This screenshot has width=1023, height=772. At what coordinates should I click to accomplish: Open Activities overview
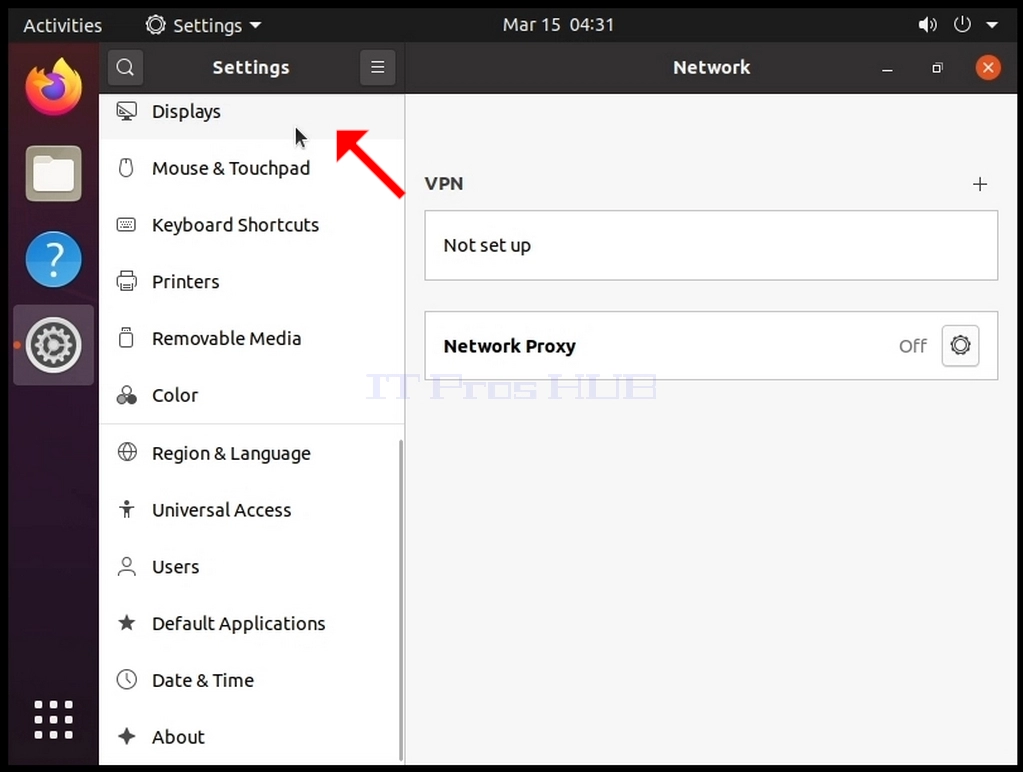63,25
